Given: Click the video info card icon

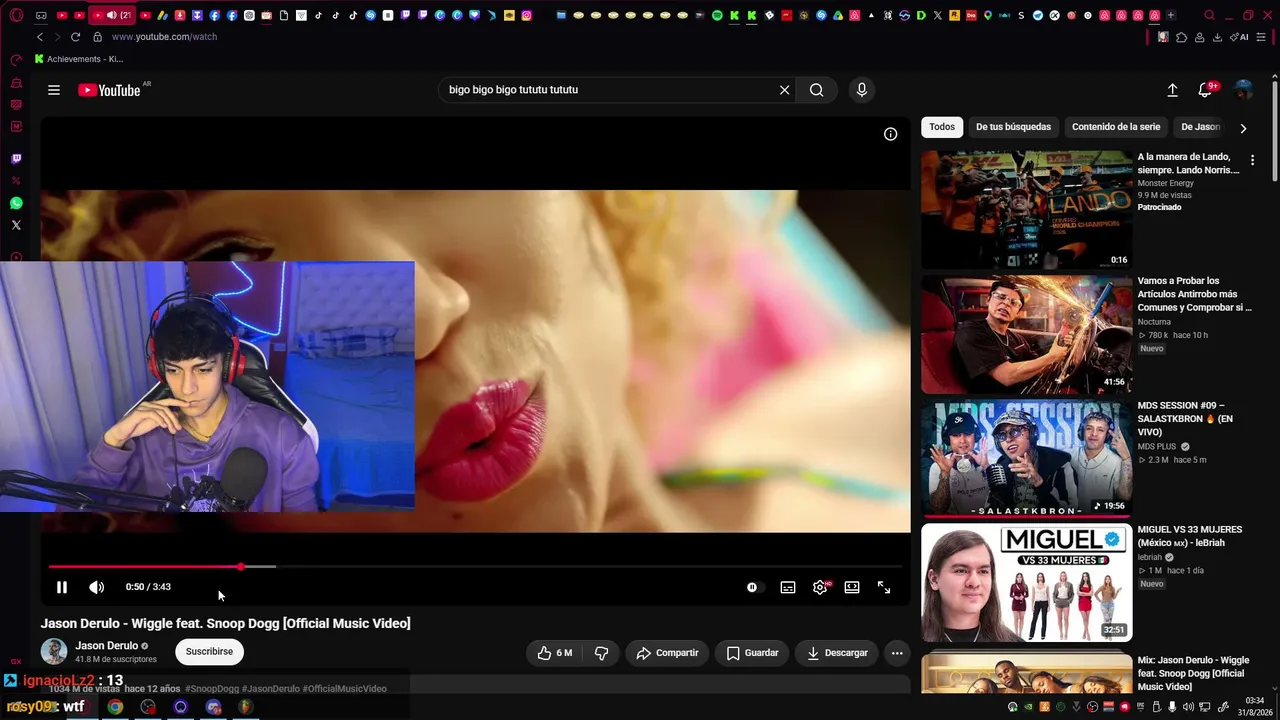Looking at the screenshot, I should (x=890, y=134).
